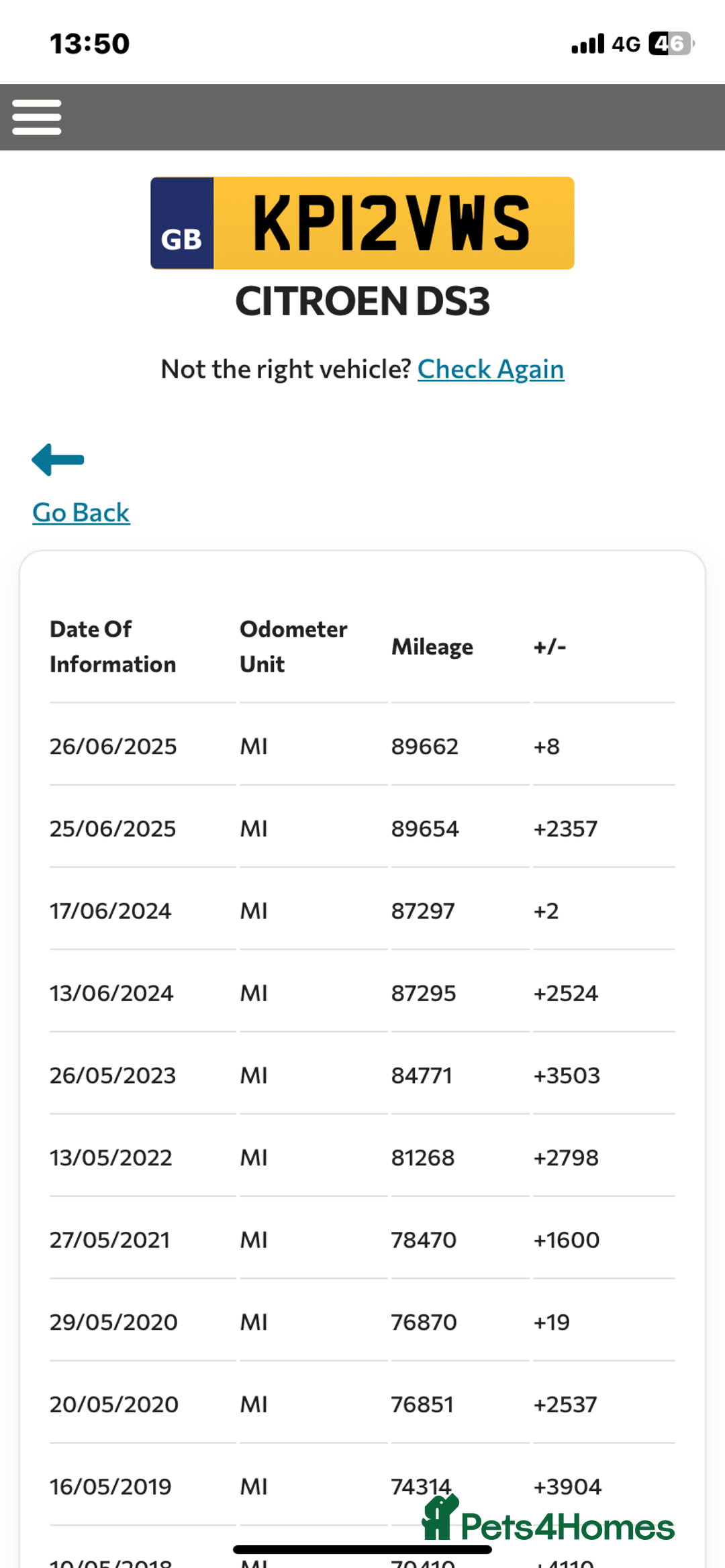
Task: Click the Check Again link
Action: 491,369
